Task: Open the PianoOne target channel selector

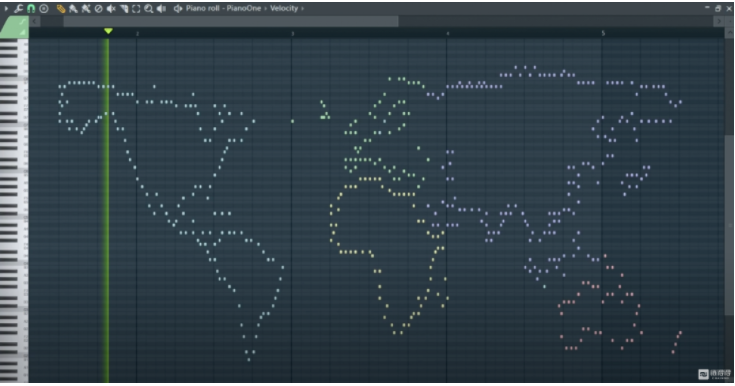Action: click(243, 8)
